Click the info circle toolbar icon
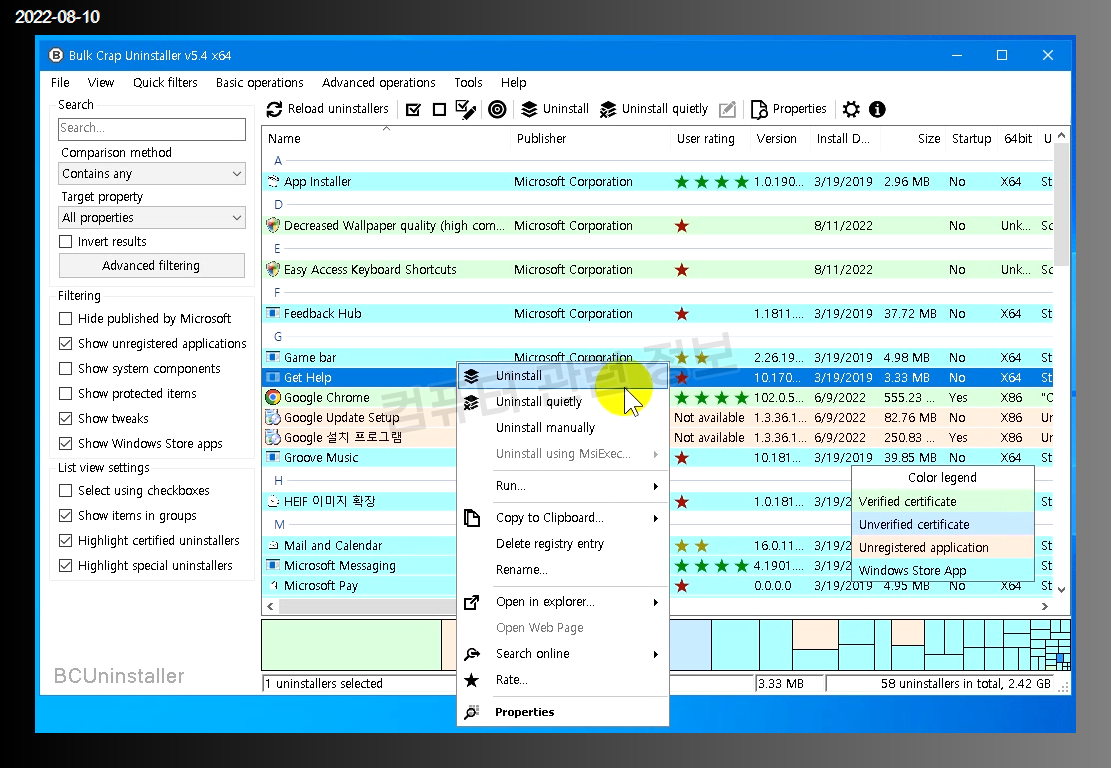The width and height of the screenshot is (1111, 768). pos(877,109)
